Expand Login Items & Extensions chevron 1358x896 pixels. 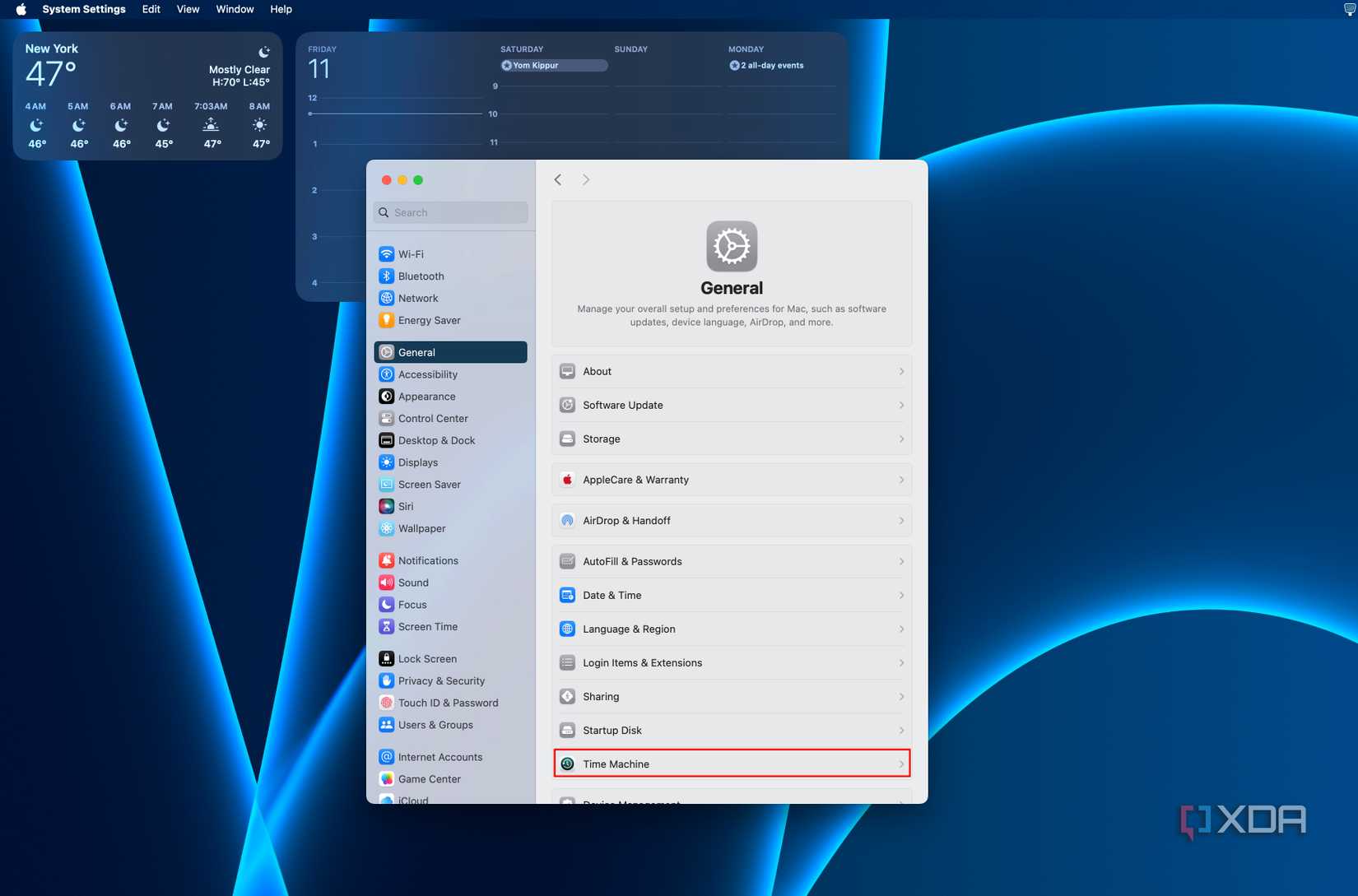pyautogui.click(x=901, y=662)
